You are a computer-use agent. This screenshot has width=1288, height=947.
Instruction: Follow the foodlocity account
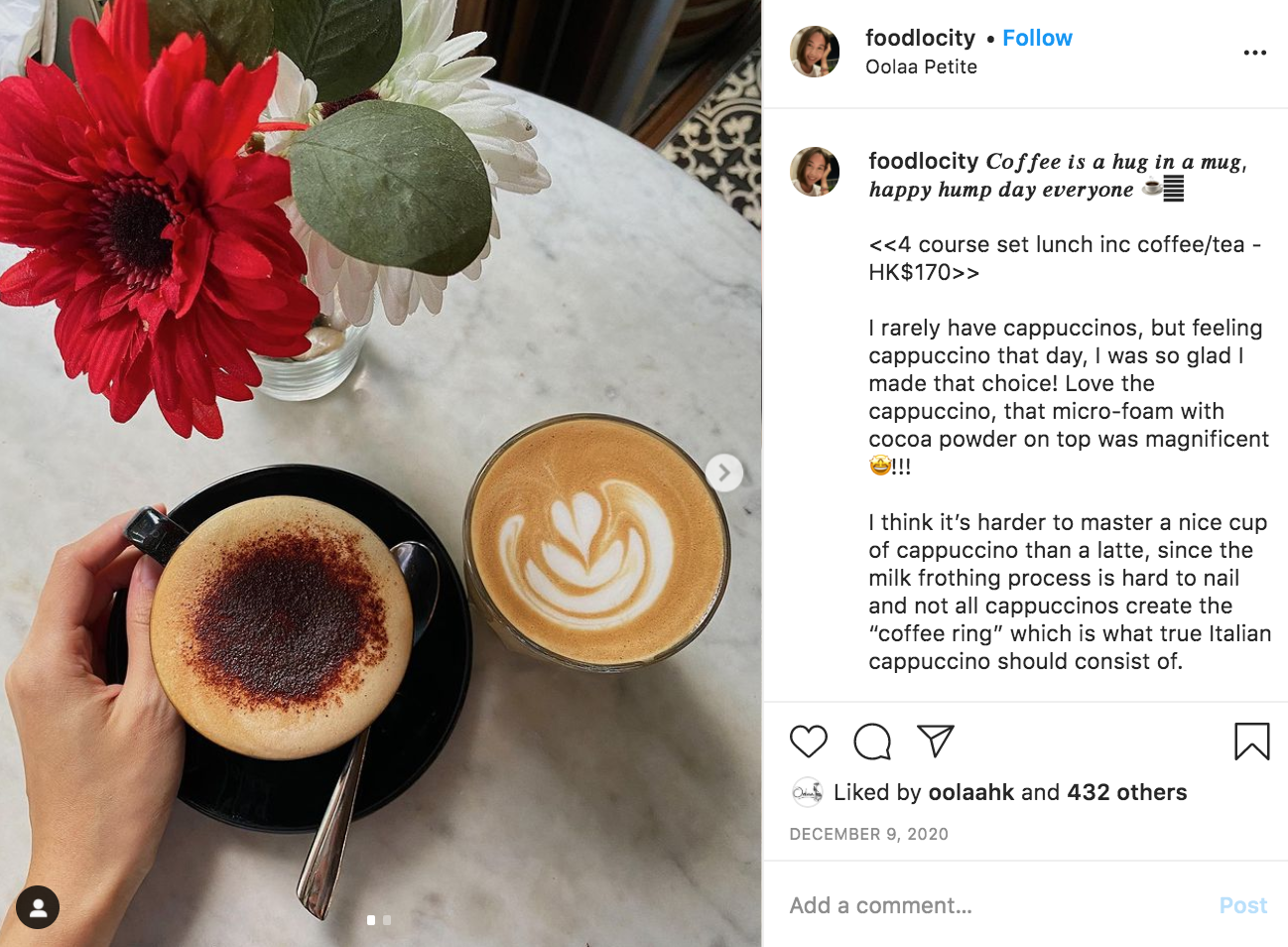pyautogui.click(x=1037, y=38)
